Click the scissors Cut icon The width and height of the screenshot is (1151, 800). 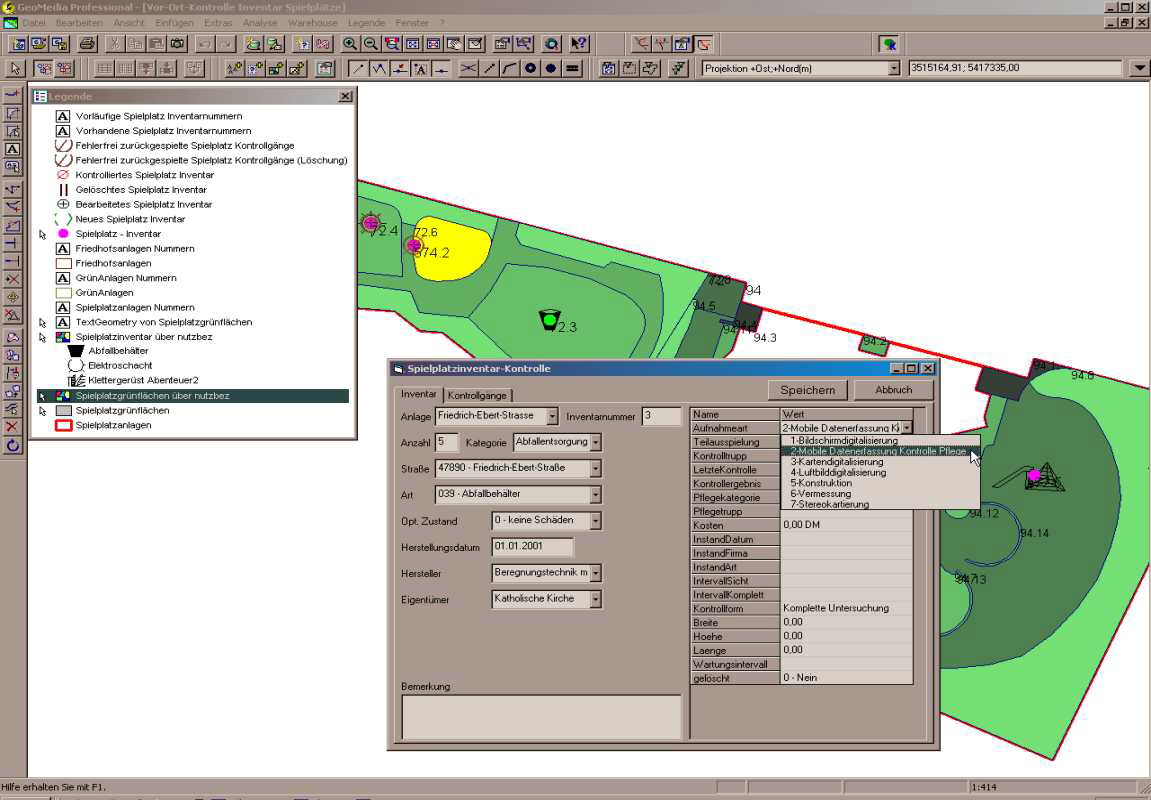pyautogui.click(x=114, y=44)
